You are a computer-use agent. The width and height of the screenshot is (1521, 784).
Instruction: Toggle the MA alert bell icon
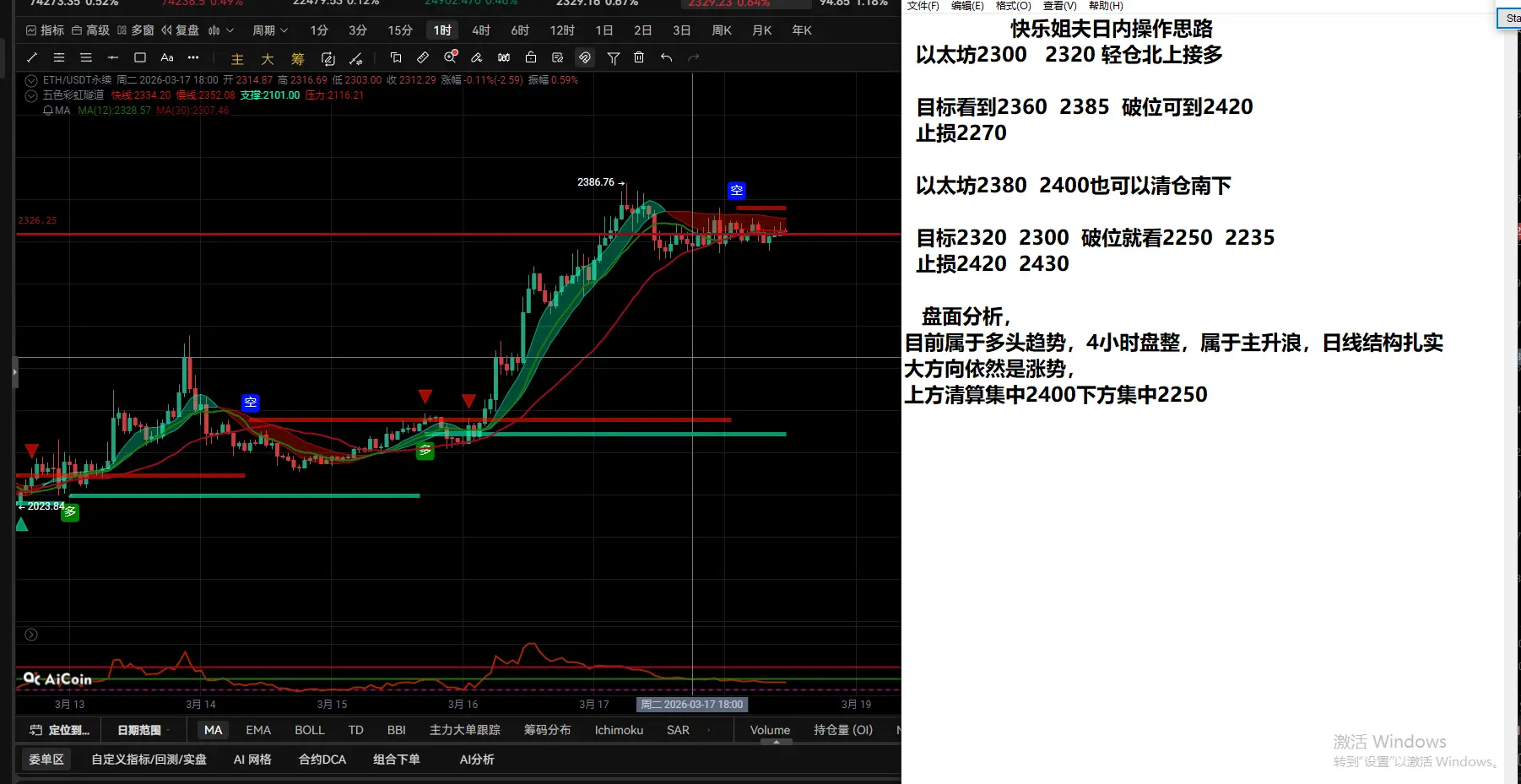click(48, 111)
